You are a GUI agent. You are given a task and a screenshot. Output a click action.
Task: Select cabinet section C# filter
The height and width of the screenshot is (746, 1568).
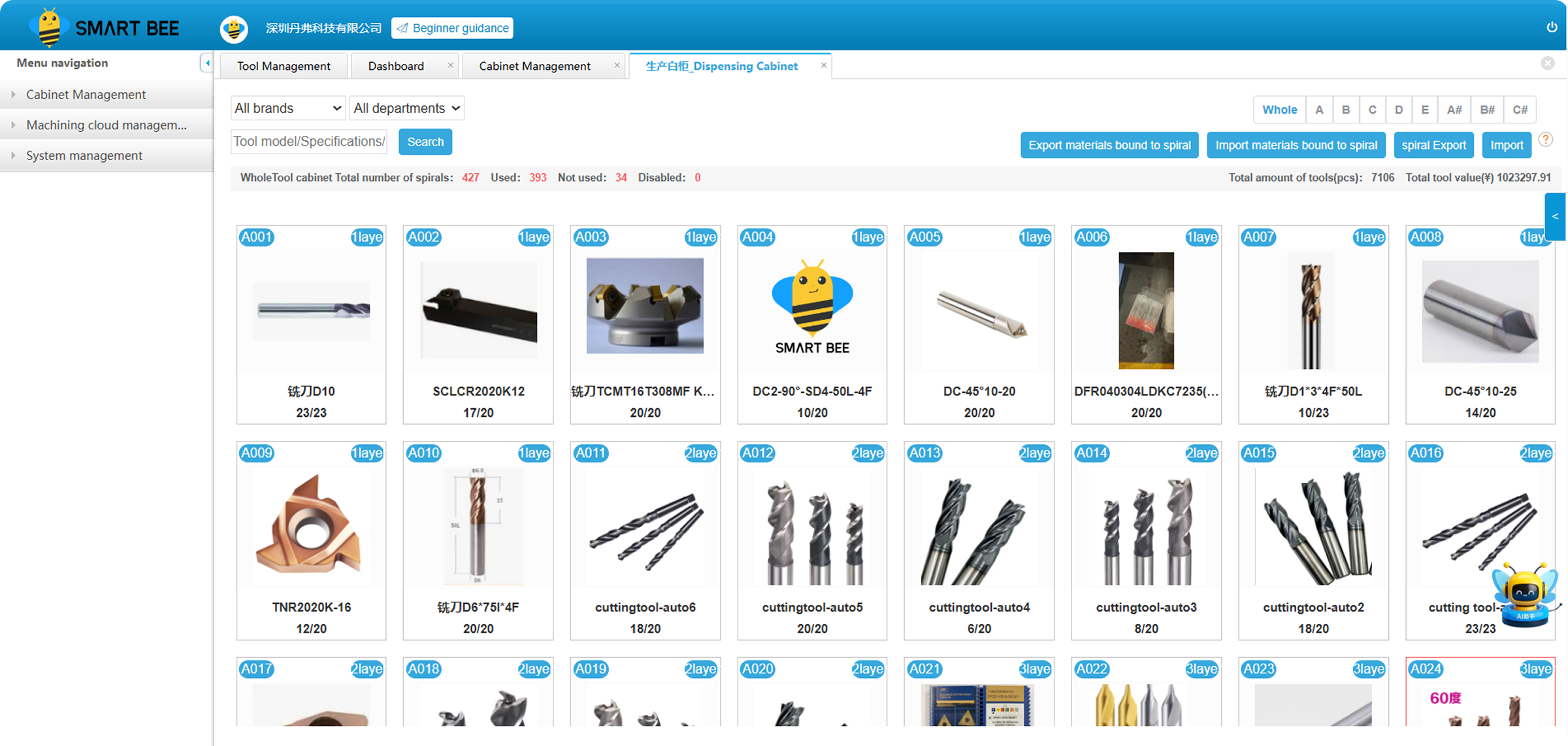pos(1520,110)
